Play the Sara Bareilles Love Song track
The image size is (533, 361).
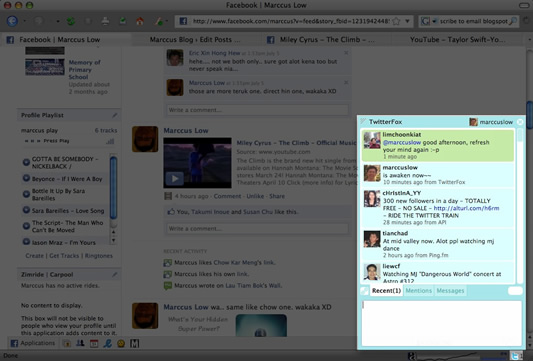tap(26, 210)
